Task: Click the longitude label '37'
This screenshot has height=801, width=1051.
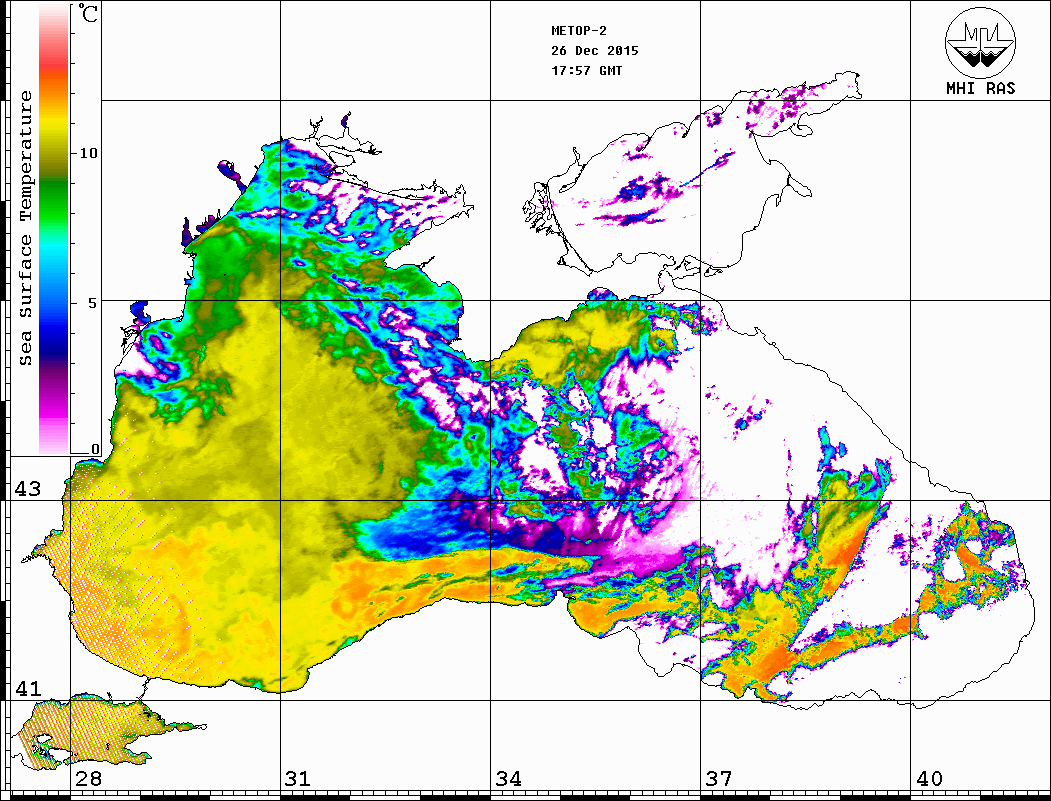Action: pyautogui.click(x=719, y=778)
